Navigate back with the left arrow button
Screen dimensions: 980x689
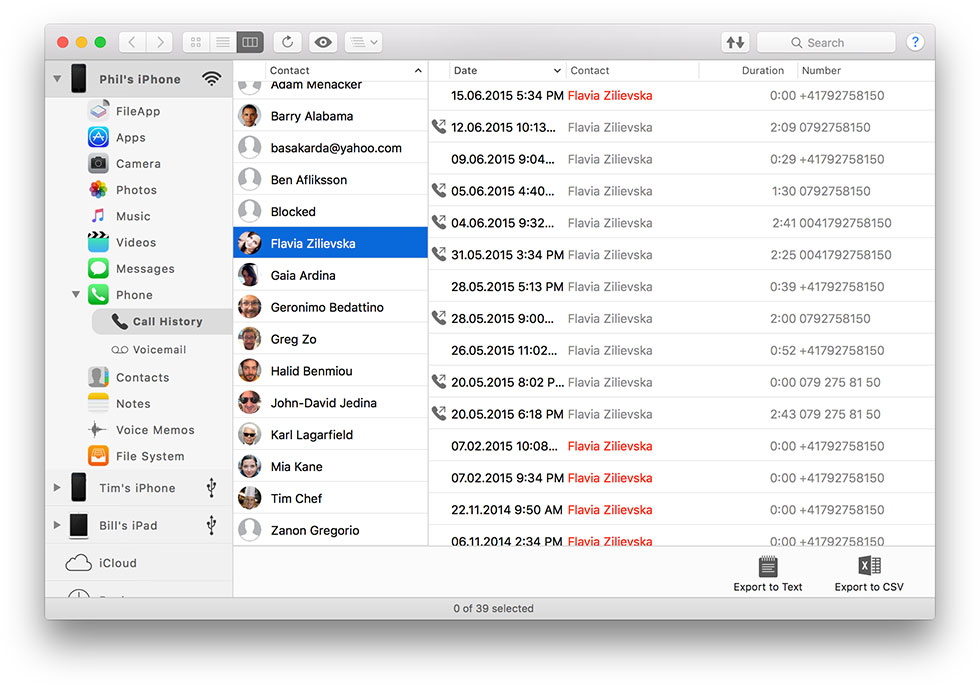pos(133,42)
